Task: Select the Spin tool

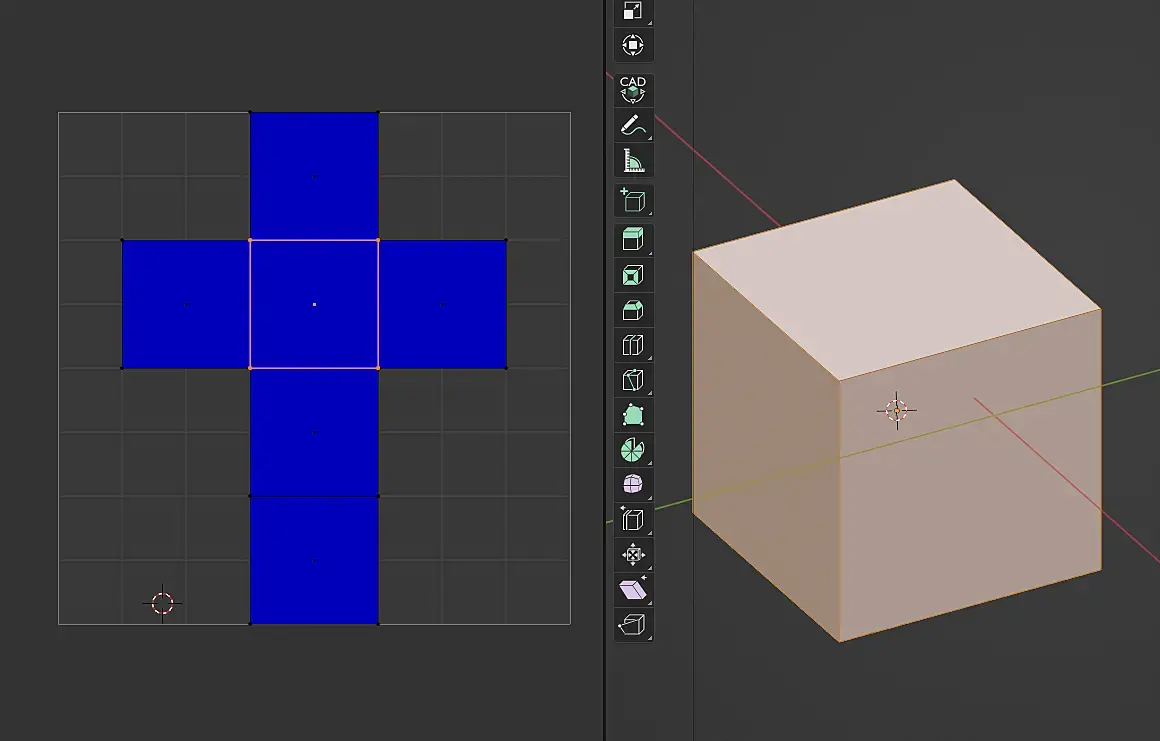Action: pyautogui.click(x=633, y=450)
